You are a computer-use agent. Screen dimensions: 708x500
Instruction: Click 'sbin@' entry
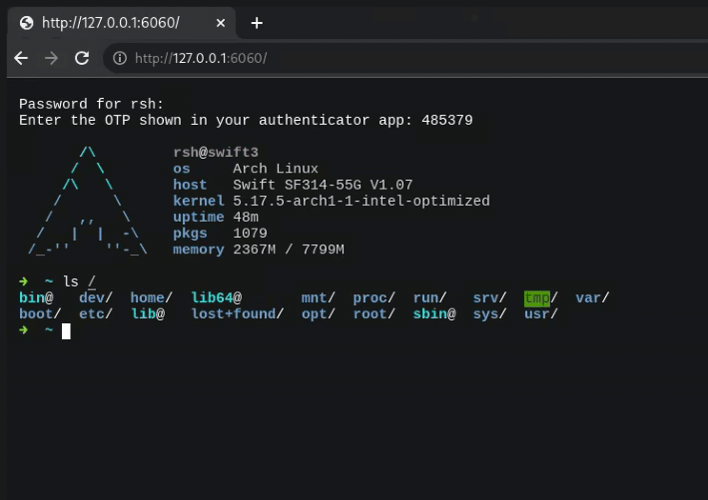434,314
